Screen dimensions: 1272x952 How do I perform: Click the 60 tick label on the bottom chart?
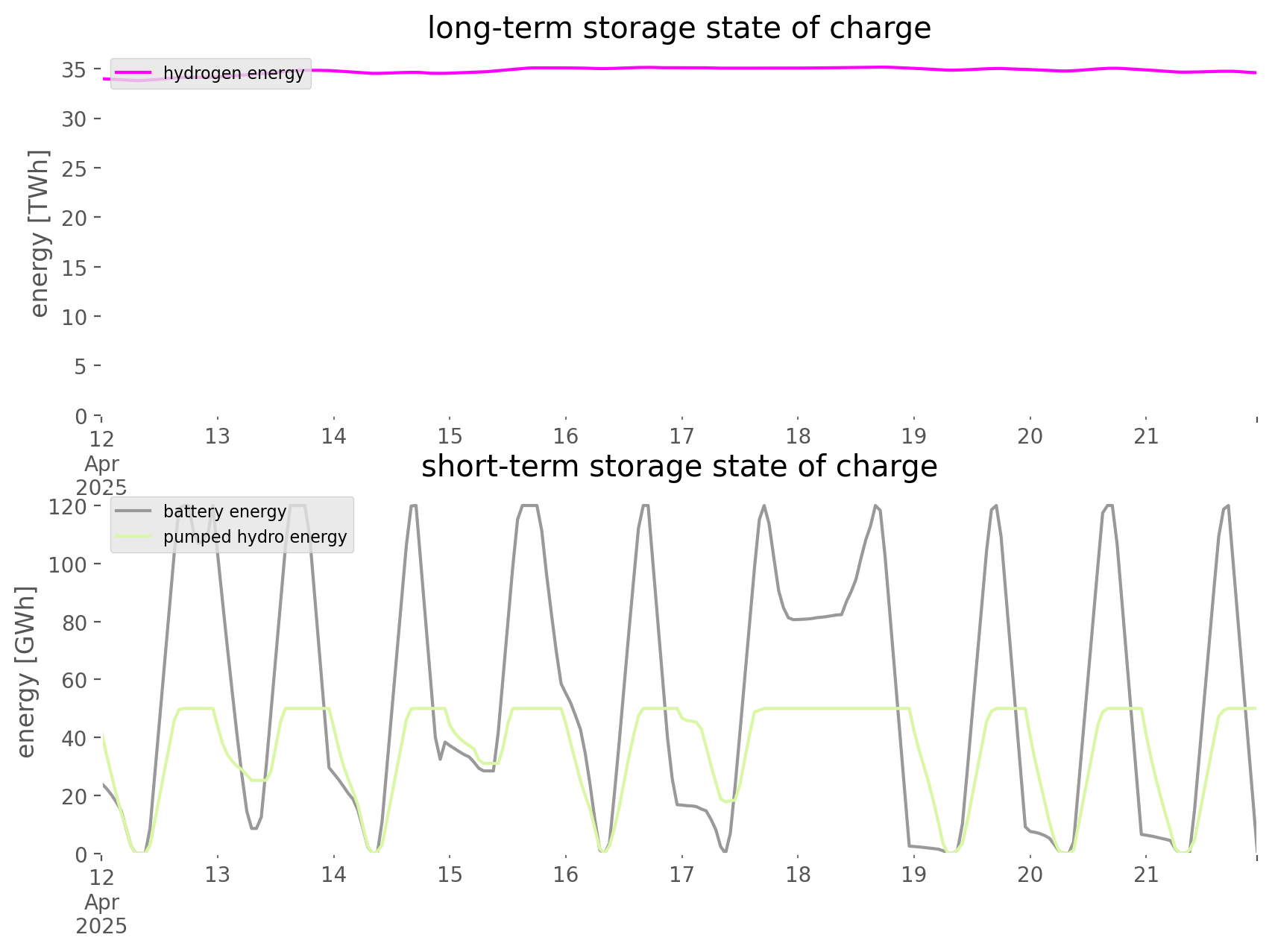click(75, 681)
